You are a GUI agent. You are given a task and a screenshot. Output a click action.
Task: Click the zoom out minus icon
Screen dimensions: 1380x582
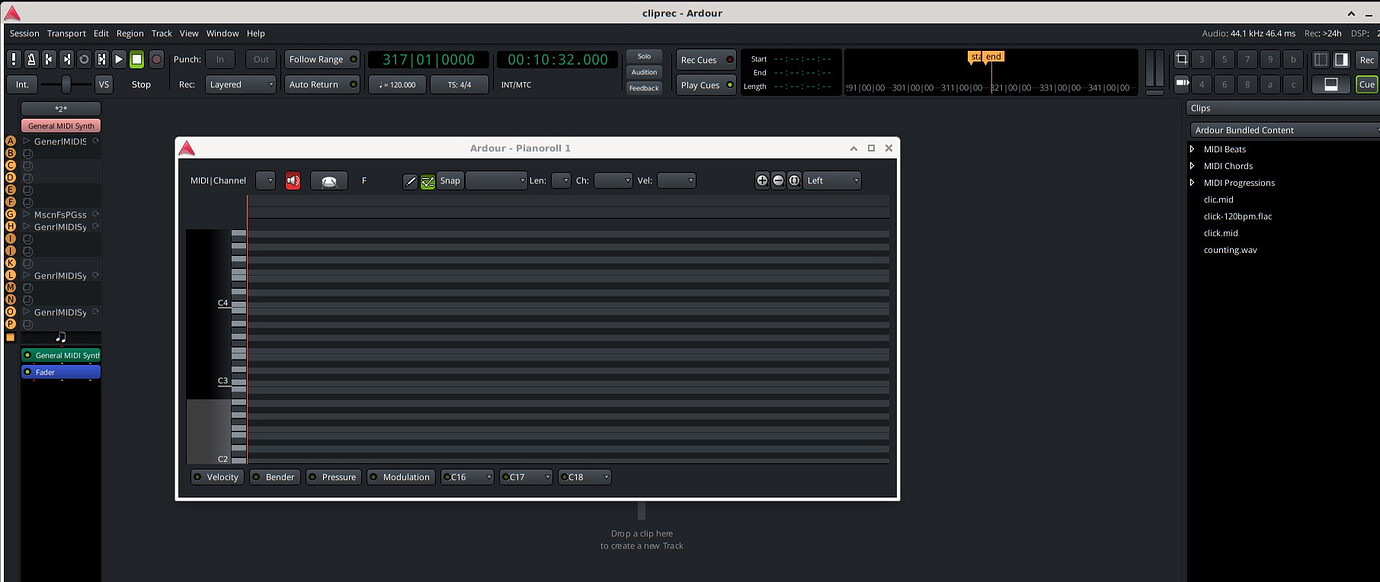tap(778, 181)
